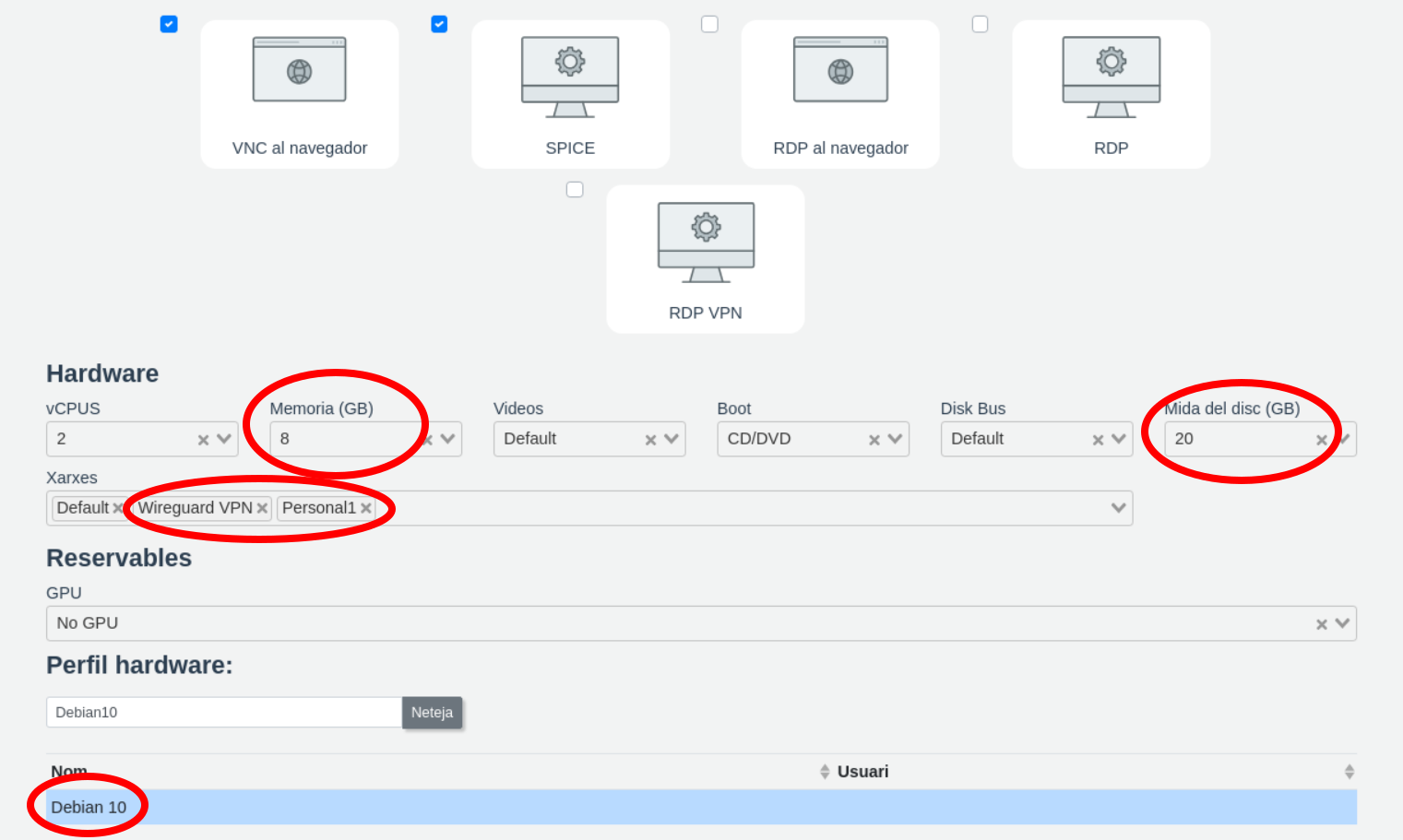
Task: Tick the RDP VPN checkbox
Action: (x=575, y=189)
